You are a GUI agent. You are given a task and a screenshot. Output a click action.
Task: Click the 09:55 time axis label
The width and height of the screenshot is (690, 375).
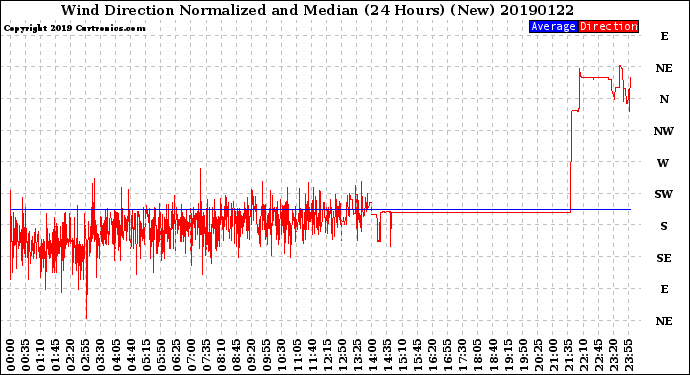pyautogui.click(x=267, y=355)
